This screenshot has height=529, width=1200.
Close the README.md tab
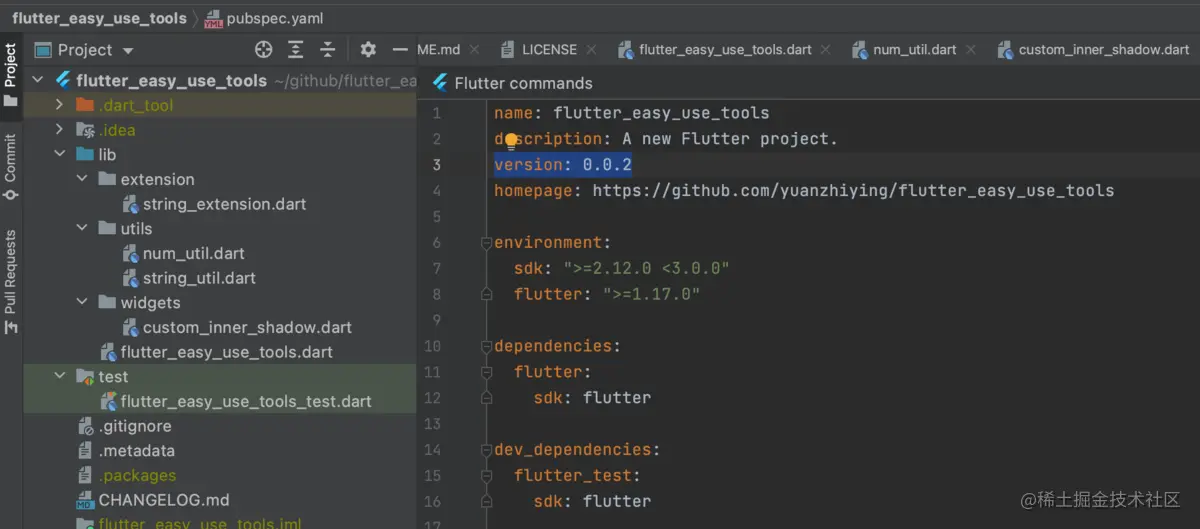pos(473,49)
